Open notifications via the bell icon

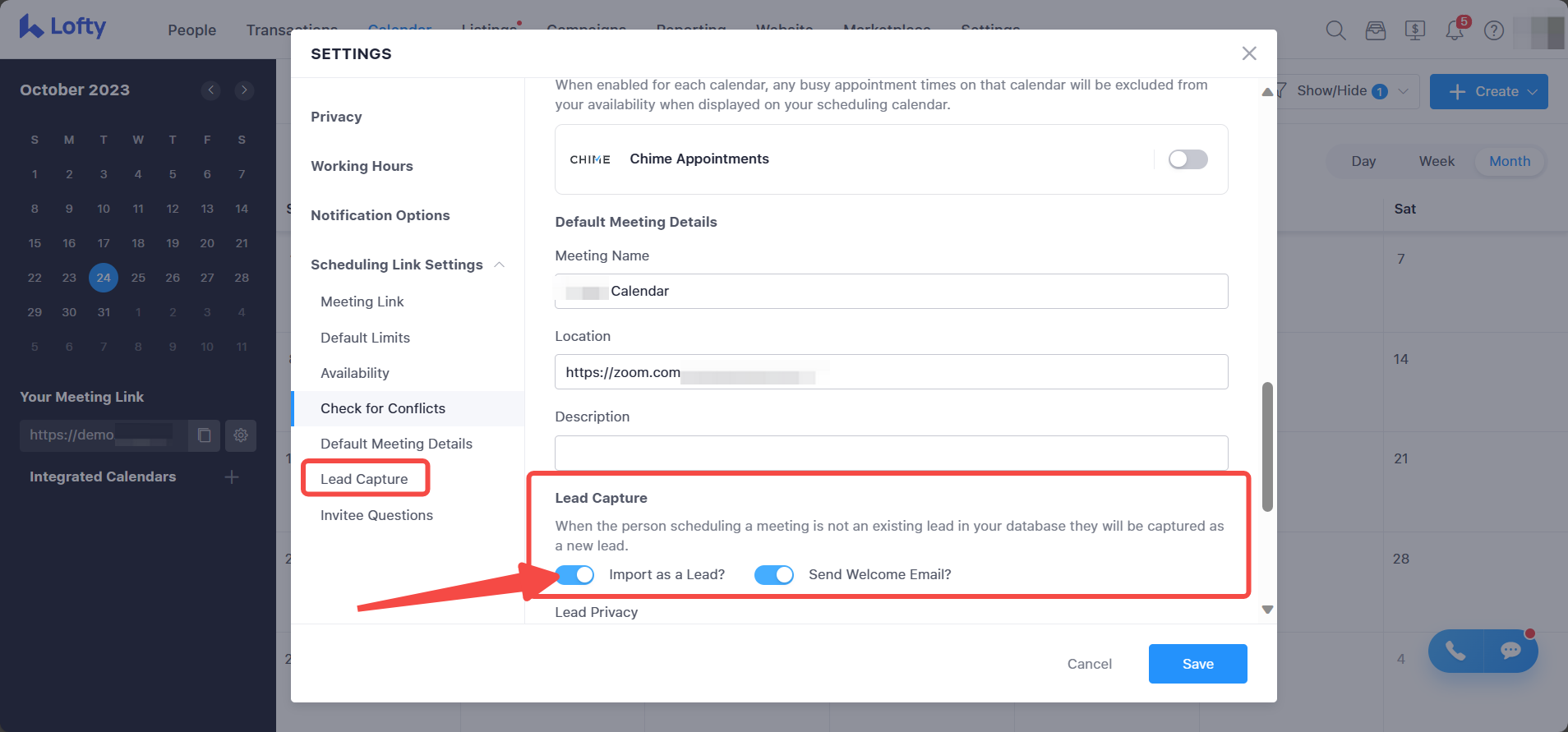point(1455,30)
